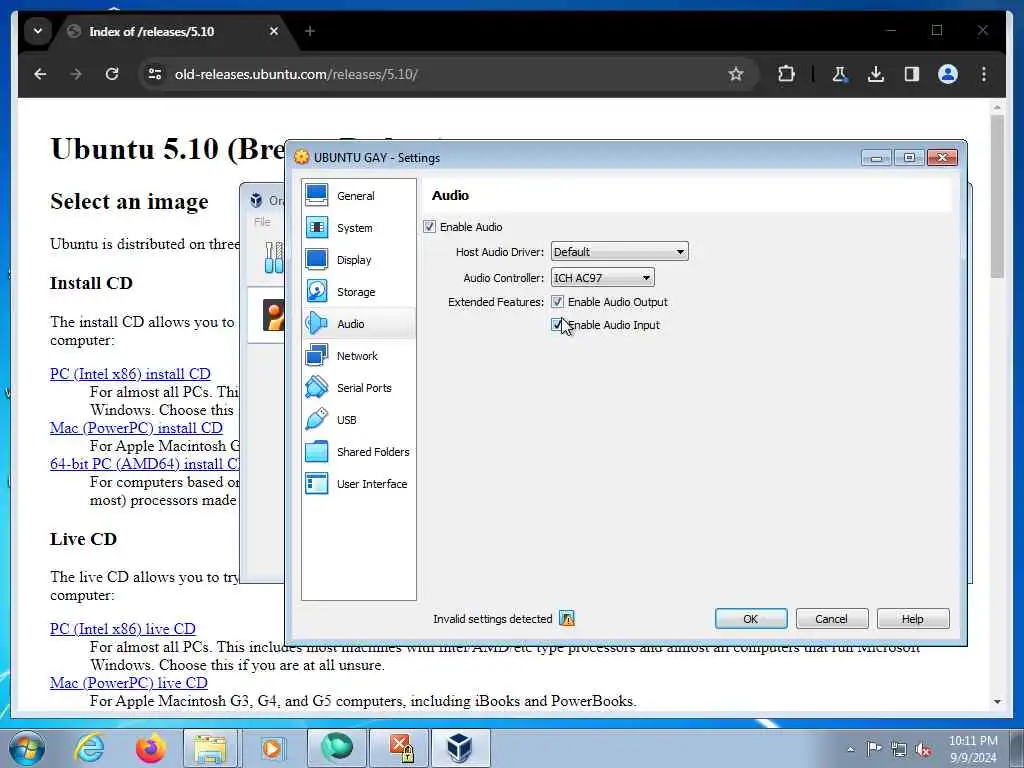Launch Firefox from taskbar
Image resolution: width=1024 pixels, height=768 pixels.
point(150,748)
